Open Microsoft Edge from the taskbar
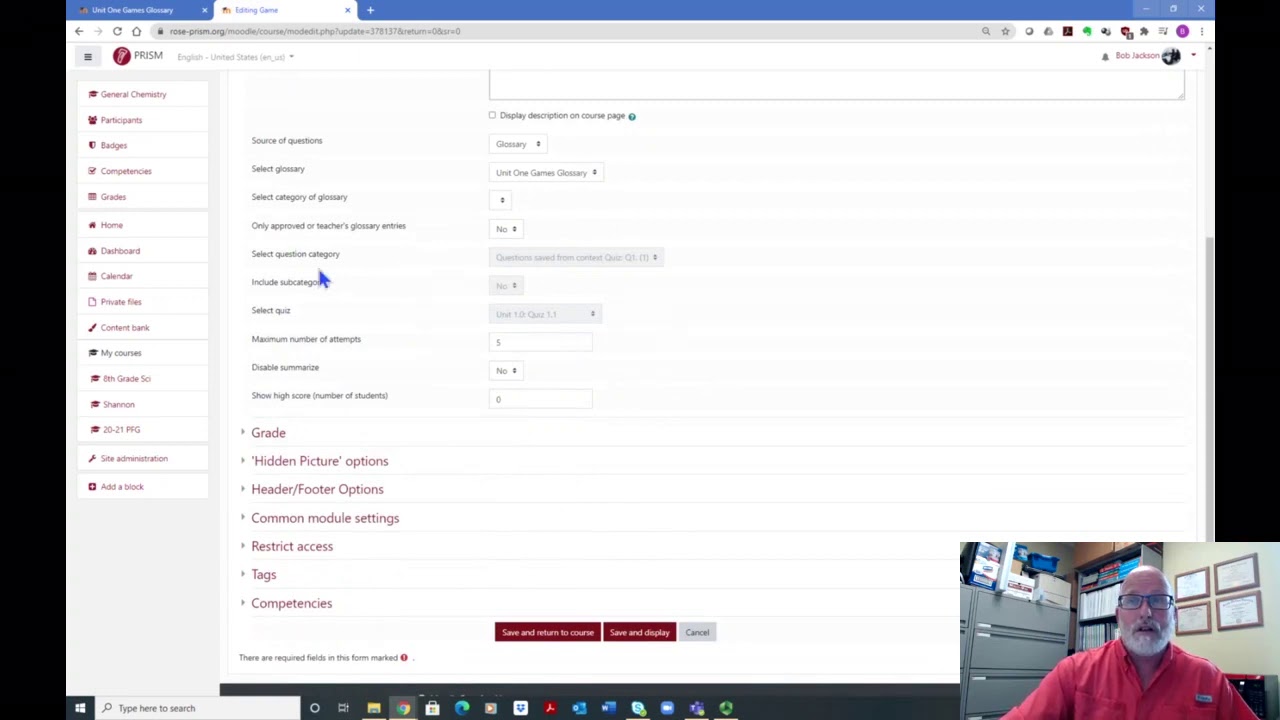The height and width of the screenshot is (720, 1280). (461, 708)
